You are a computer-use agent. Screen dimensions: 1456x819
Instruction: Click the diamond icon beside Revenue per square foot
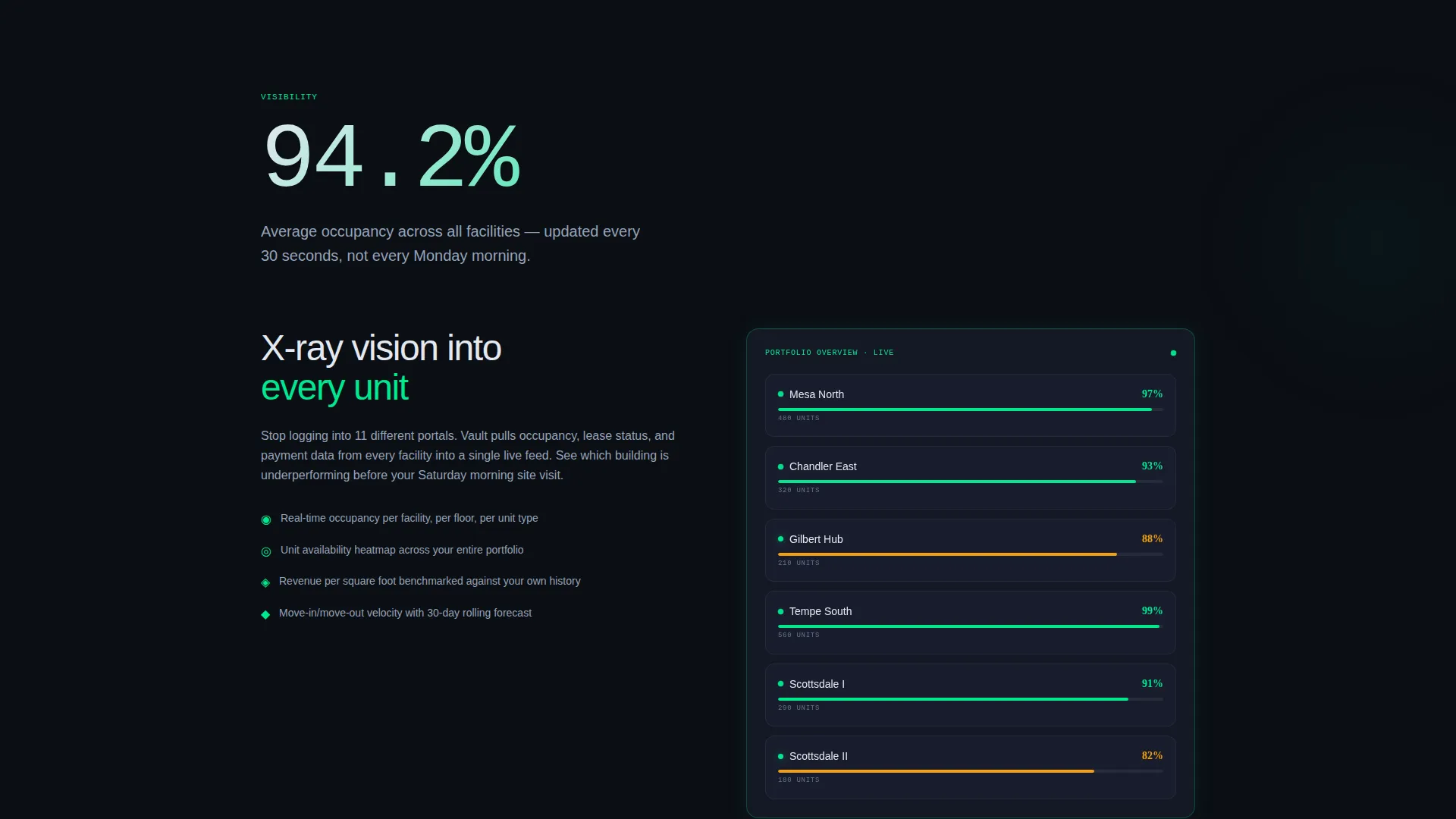[x=265, y=582]
